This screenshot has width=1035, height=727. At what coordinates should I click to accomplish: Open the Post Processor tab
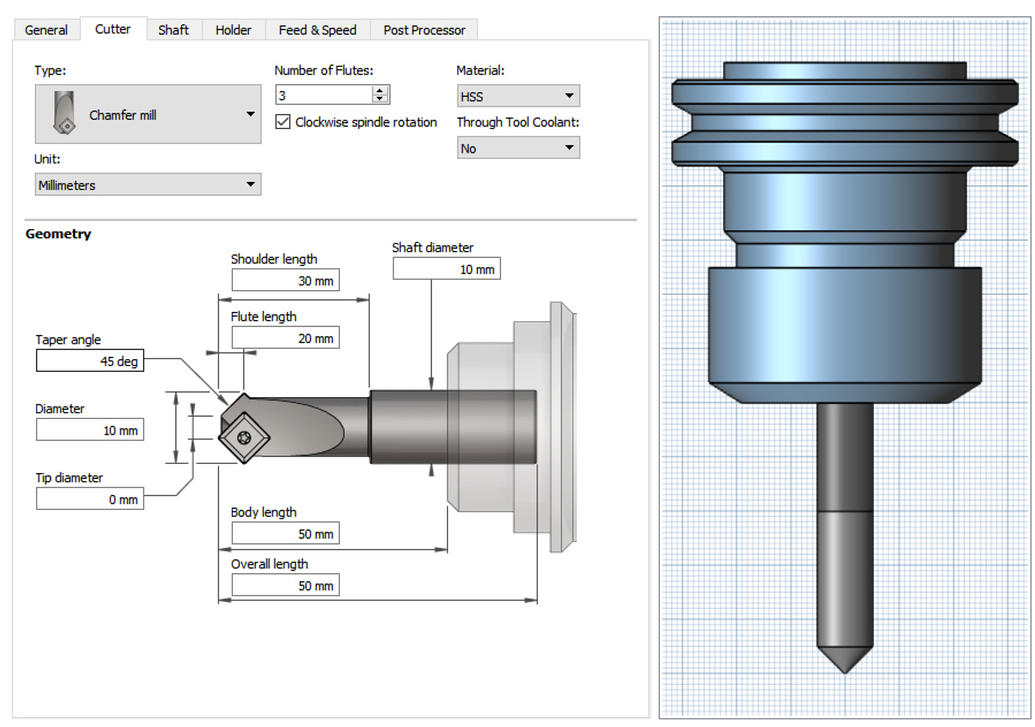(424, 29)
